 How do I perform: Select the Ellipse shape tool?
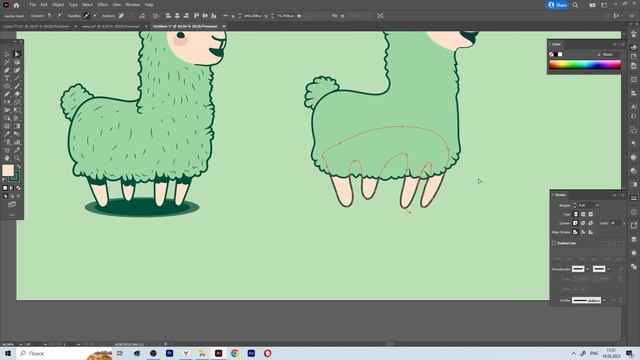pyautogui.click(x=7, y=86)
